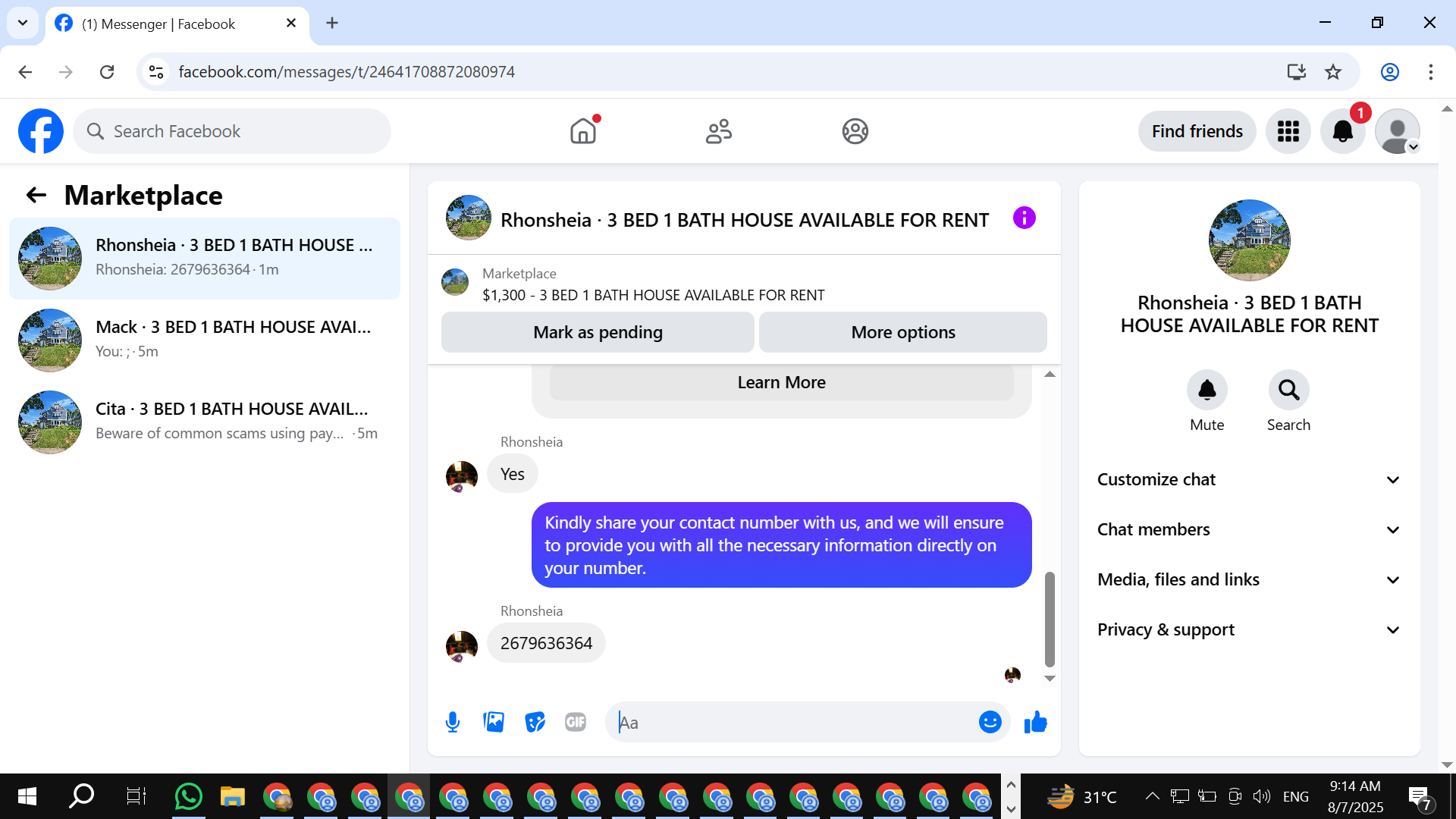
Task: Expand Media, files and links section
Action: coord(1249,579)
